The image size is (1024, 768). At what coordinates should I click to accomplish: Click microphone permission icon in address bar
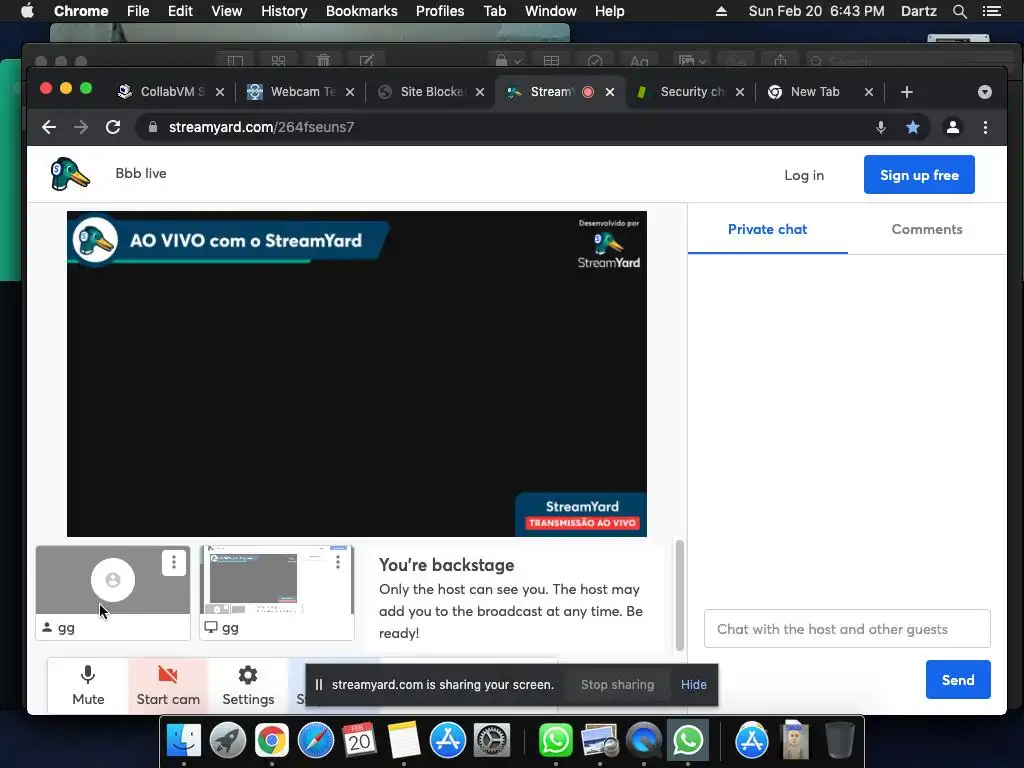(x=880, y=127)
